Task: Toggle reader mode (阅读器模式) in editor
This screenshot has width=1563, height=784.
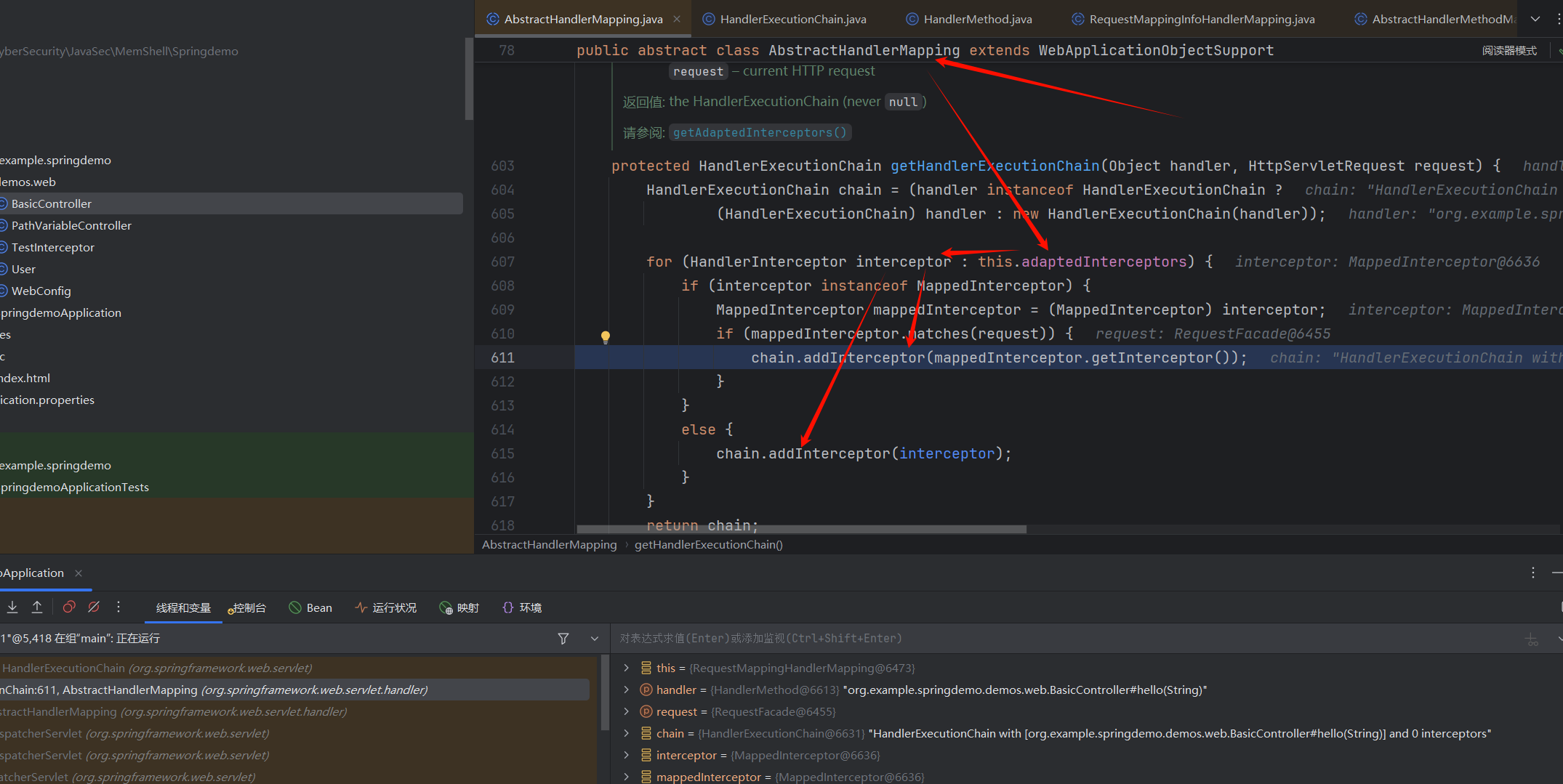Action: click(1509, 50)
